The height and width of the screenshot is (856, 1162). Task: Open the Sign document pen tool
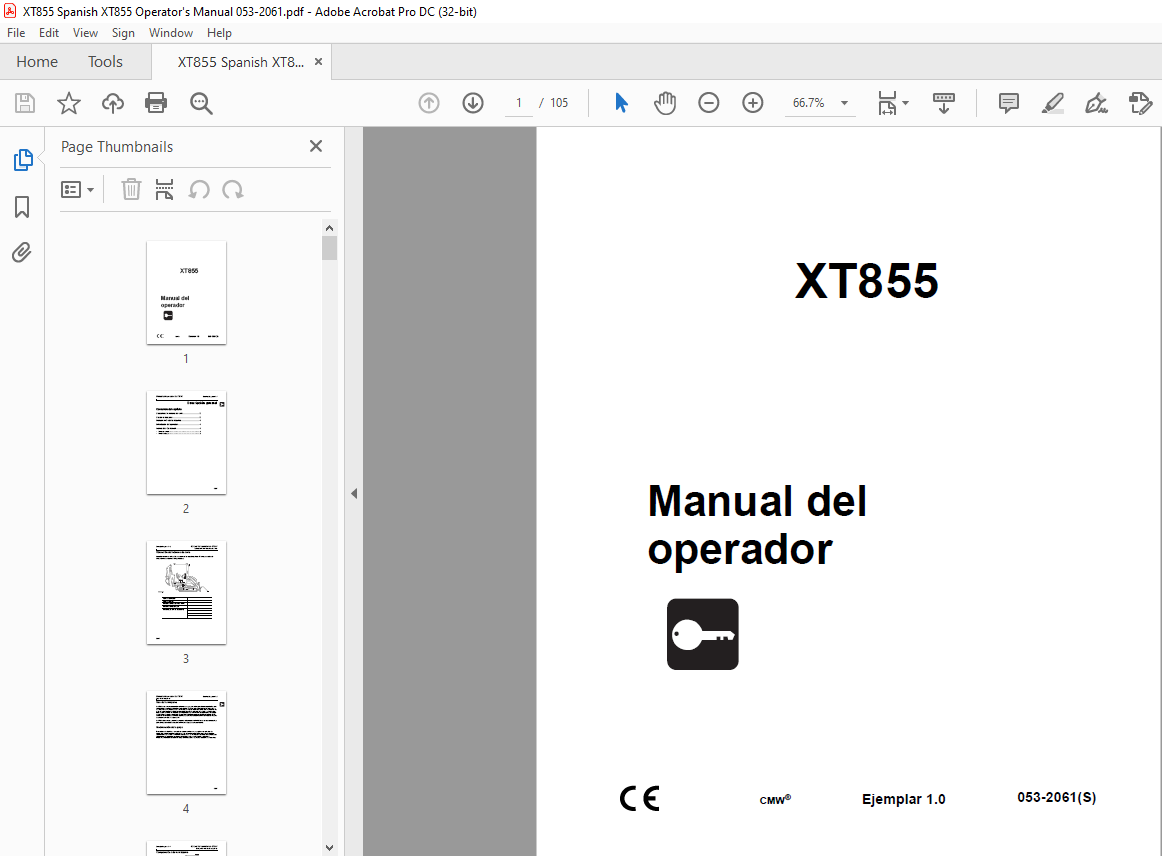tap(1096, 103)
